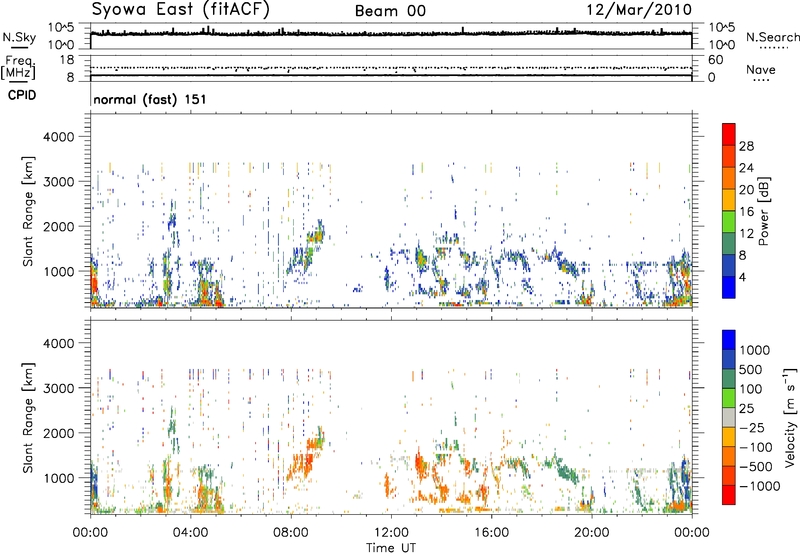Image resolution: width=800 pixels, height=554 pixels.
Task: Click the '20:00' time axis label
Action: tap(592, 533)
